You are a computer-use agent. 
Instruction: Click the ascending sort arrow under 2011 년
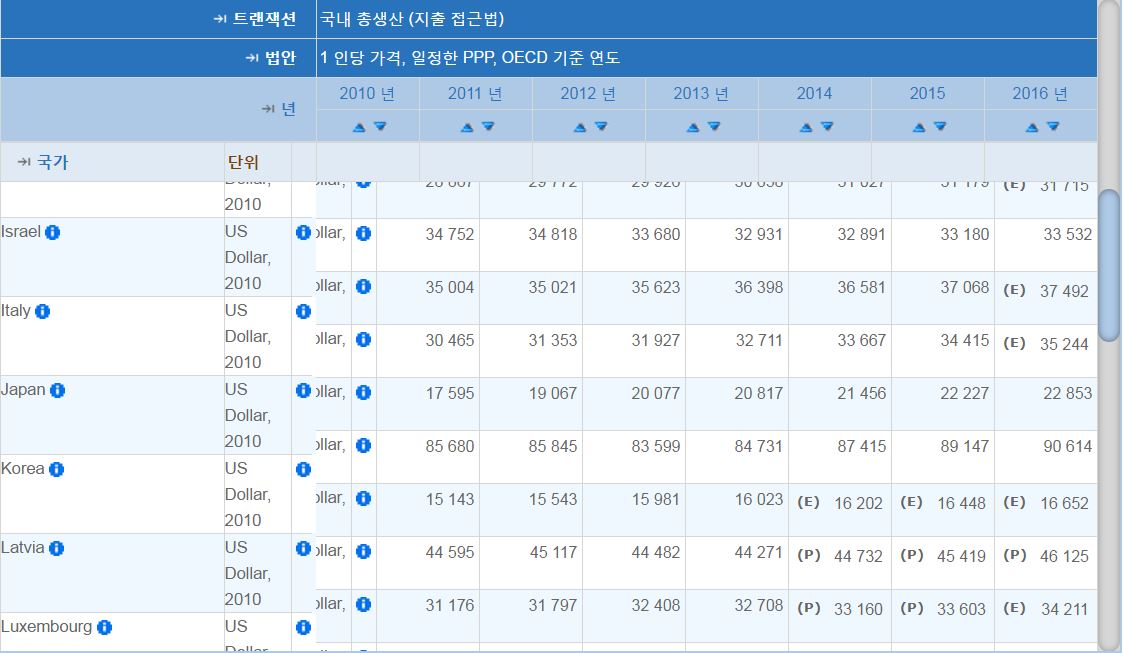tap(467, 127)
